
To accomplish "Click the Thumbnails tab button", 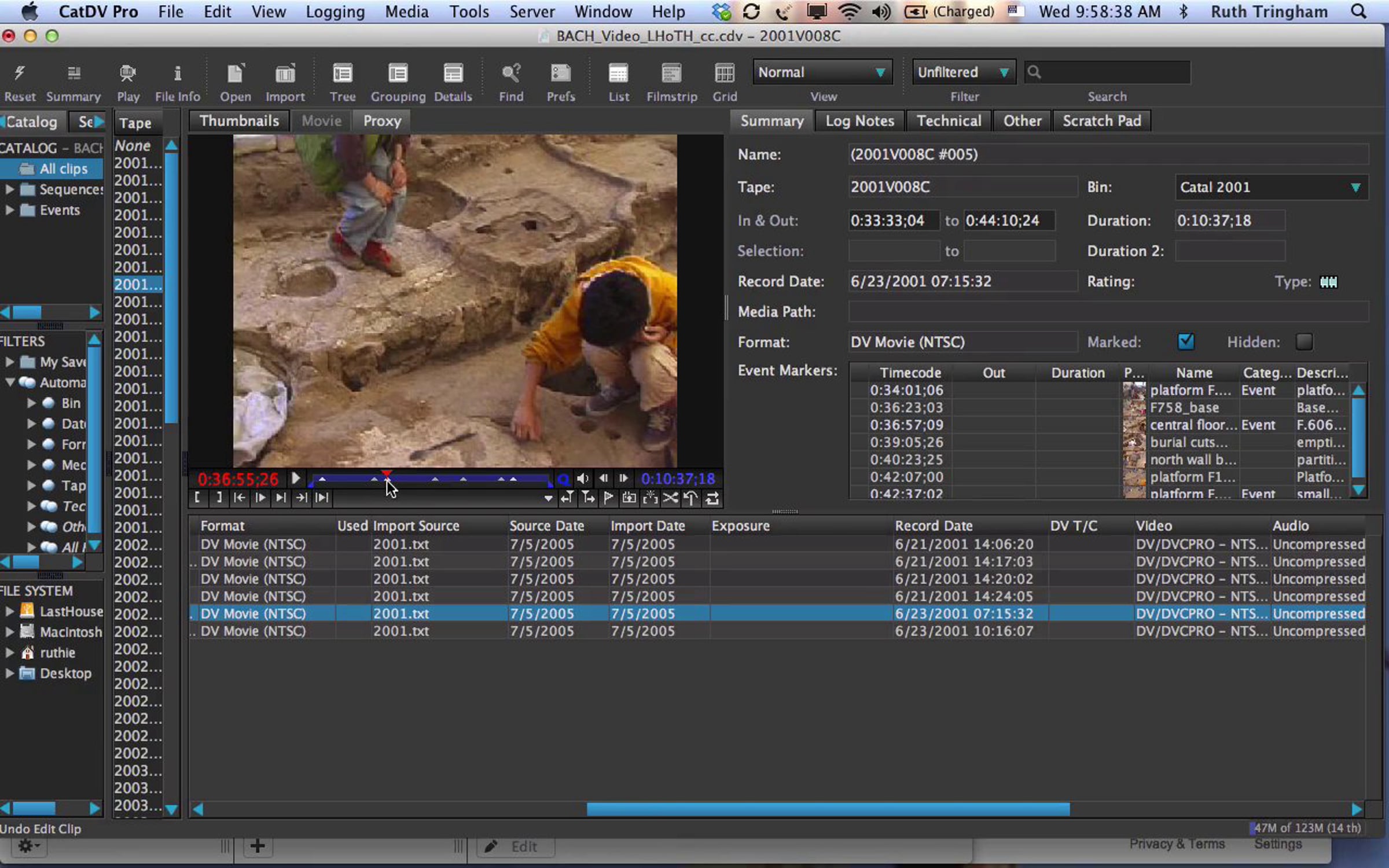I will pyautogui.click(x=239, y=121).
